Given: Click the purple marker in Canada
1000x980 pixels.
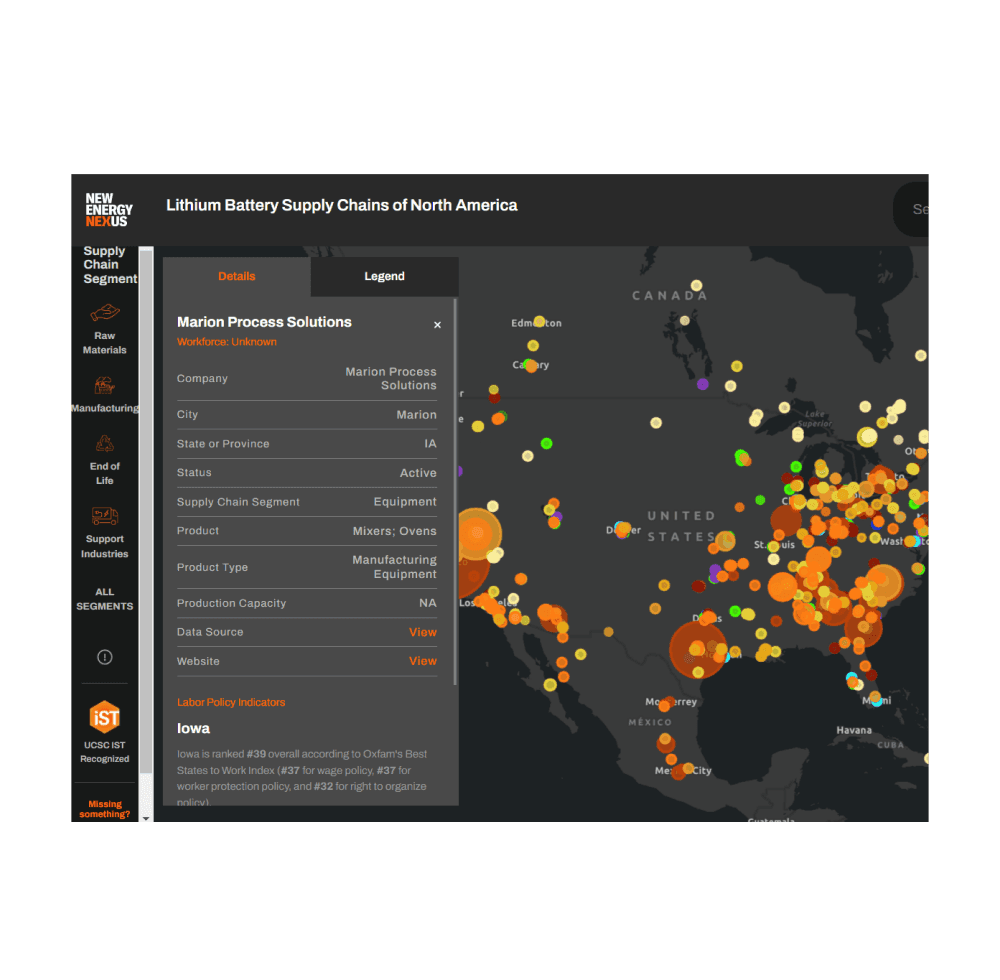Looking at the screenshot, I should tap(703, 384).
